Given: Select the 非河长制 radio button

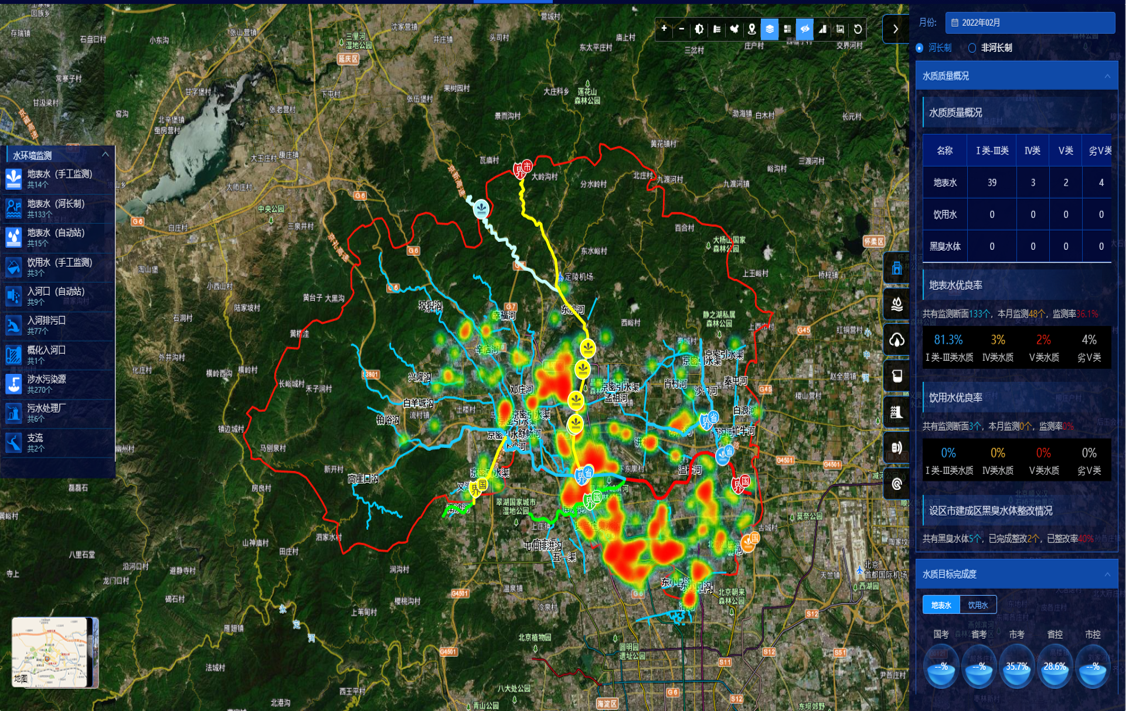Looking at the screenshot, I should coord(972,48).
